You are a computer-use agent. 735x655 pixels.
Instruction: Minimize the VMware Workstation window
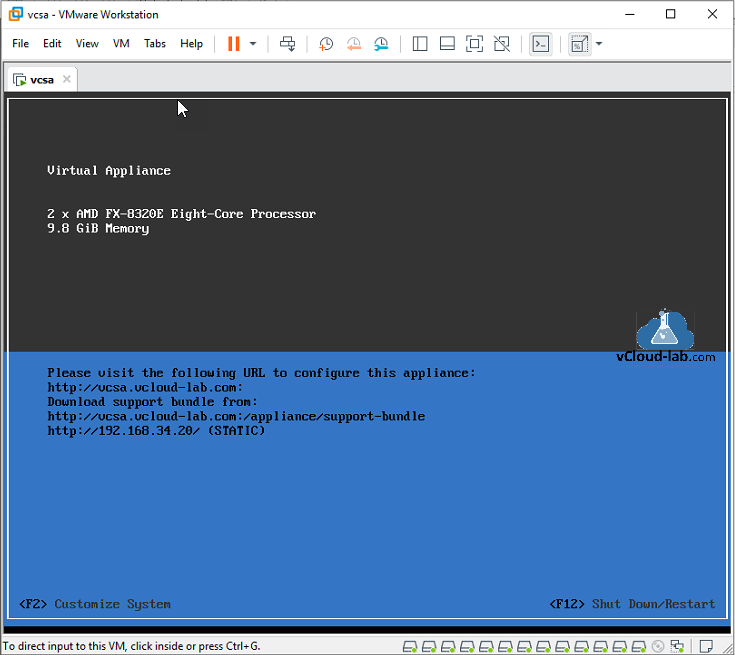(630, 15)
